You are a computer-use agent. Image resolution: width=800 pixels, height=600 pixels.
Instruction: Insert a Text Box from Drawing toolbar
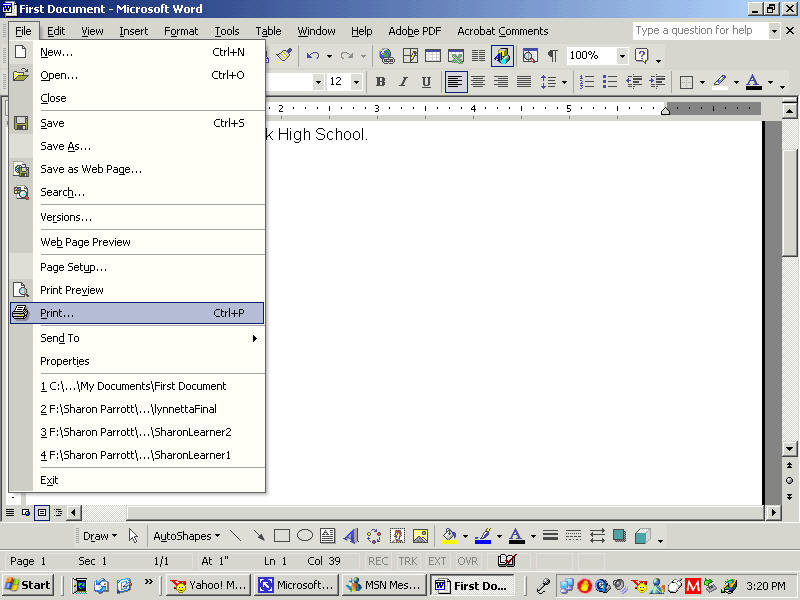click(328, 536)
